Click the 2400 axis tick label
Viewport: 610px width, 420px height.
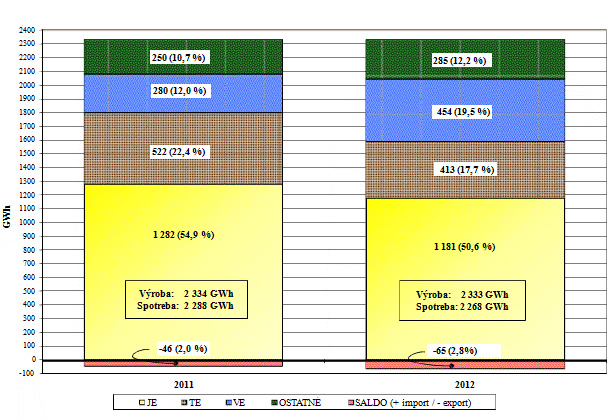27,30
